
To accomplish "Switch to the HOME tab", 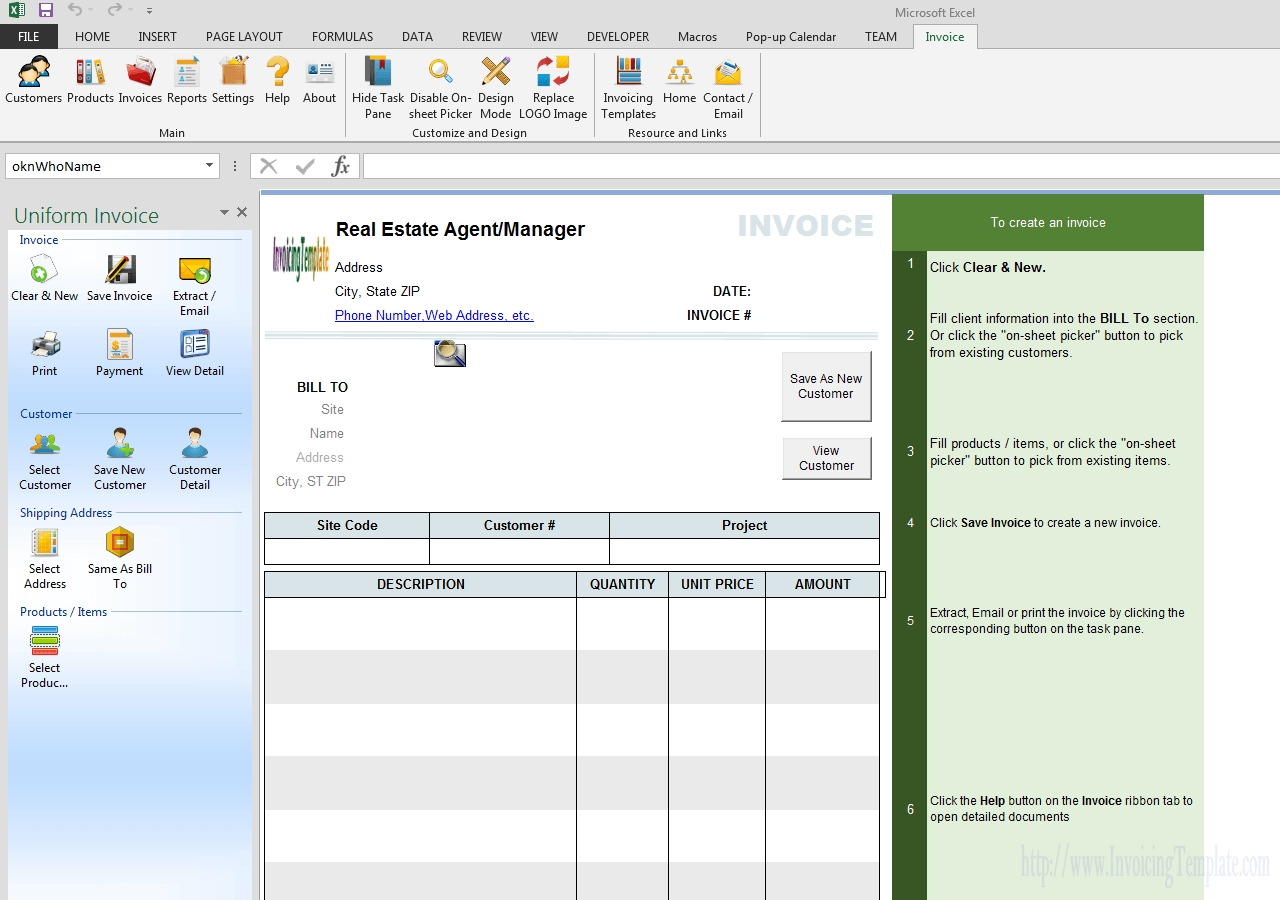I will tap(93, 36).
